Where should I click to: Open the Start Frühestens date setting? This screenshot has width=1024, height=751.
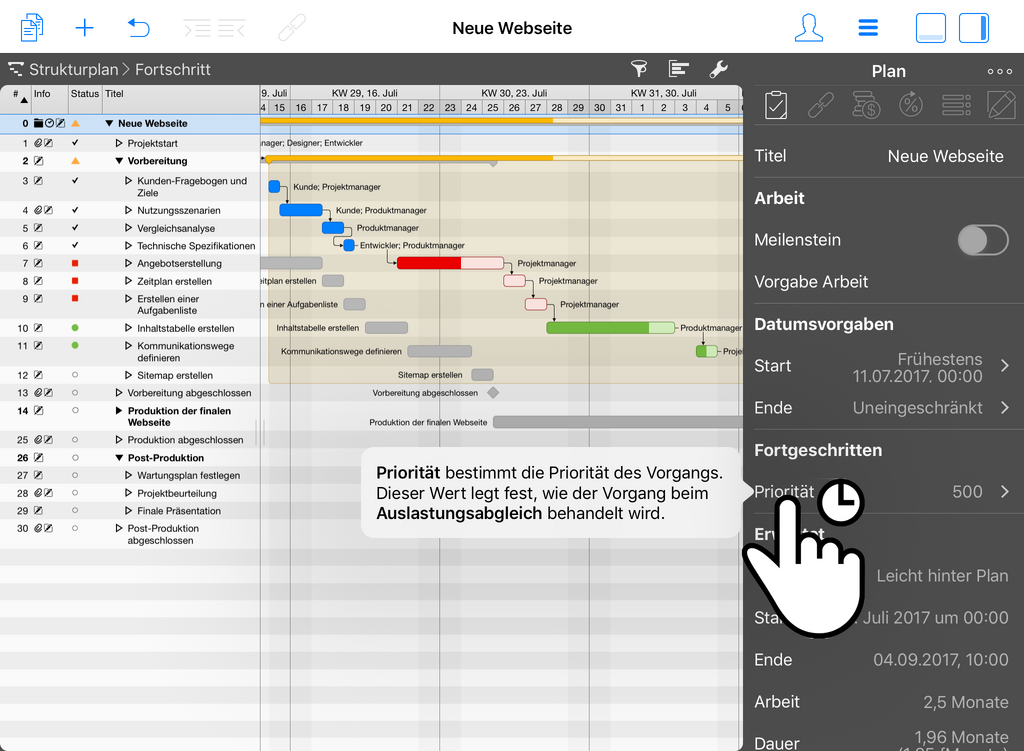pyautogui.click(x=1004, y=366)
